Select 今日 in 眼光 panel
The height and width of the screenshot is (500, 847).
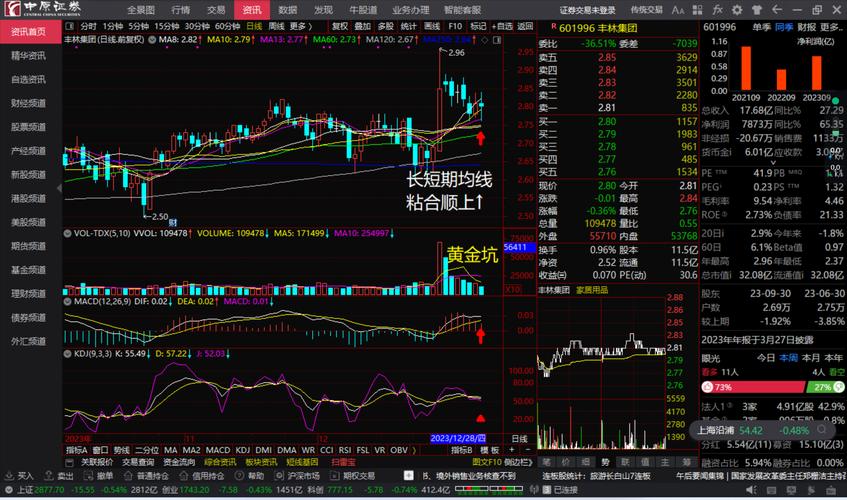click(x=765, y=357)
